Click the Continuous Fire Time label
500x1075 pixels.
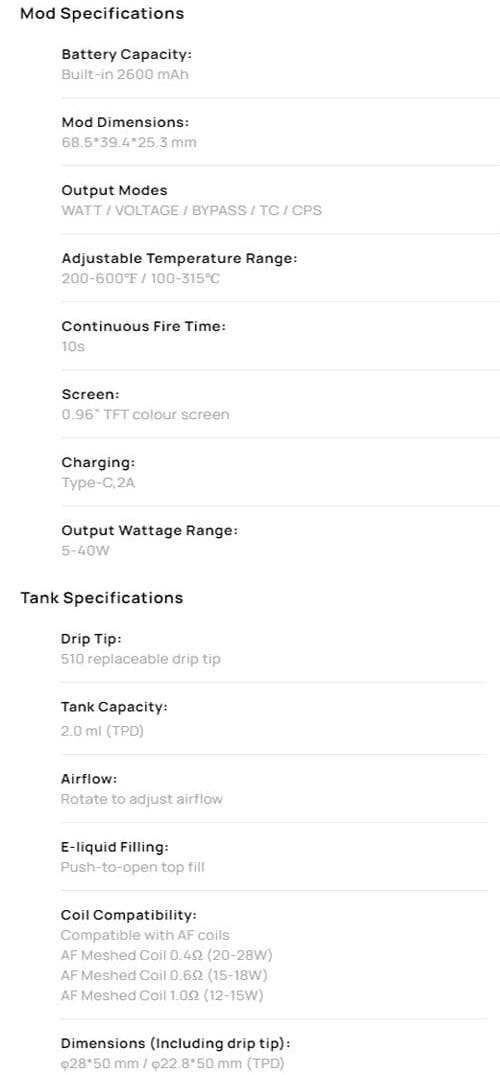[x=143, y=326]
